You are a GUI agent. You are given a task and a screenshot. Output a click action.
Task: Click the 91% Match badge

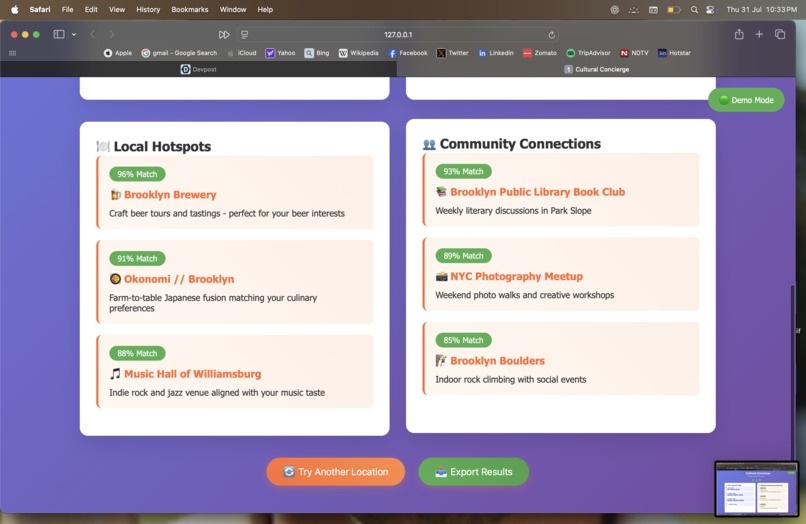tap(137, 258)
